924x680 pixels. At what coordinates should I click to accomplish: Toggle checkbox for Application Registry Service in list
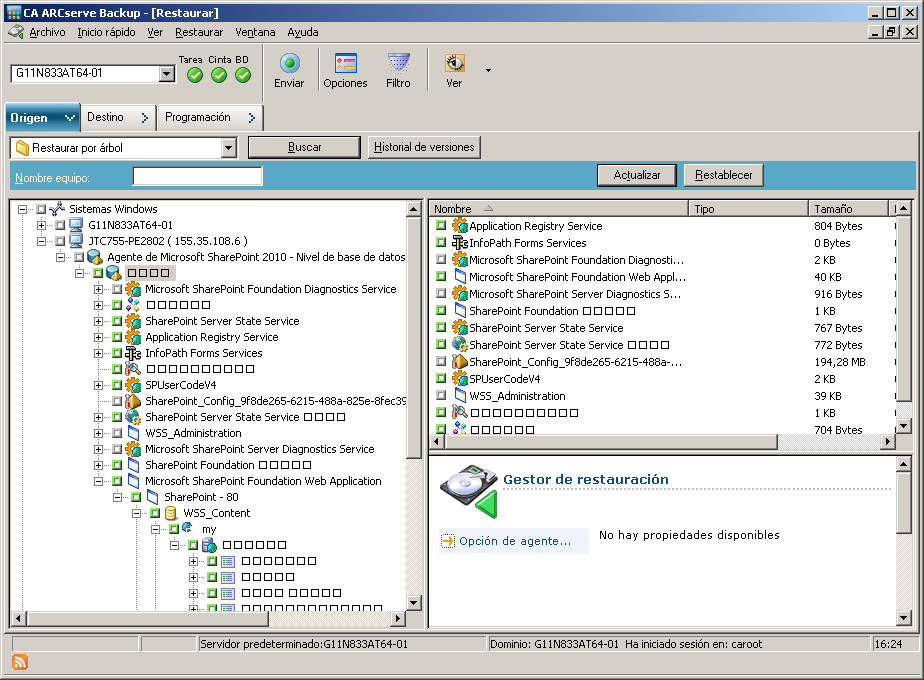tap(441, 226)
